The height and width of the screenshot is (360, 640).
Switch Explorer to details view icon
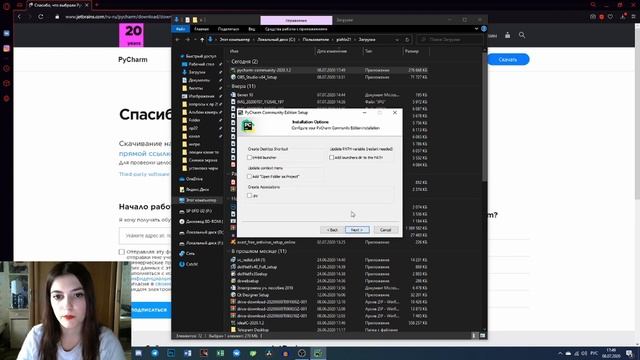pyautogui.click(x=474, y=336)
